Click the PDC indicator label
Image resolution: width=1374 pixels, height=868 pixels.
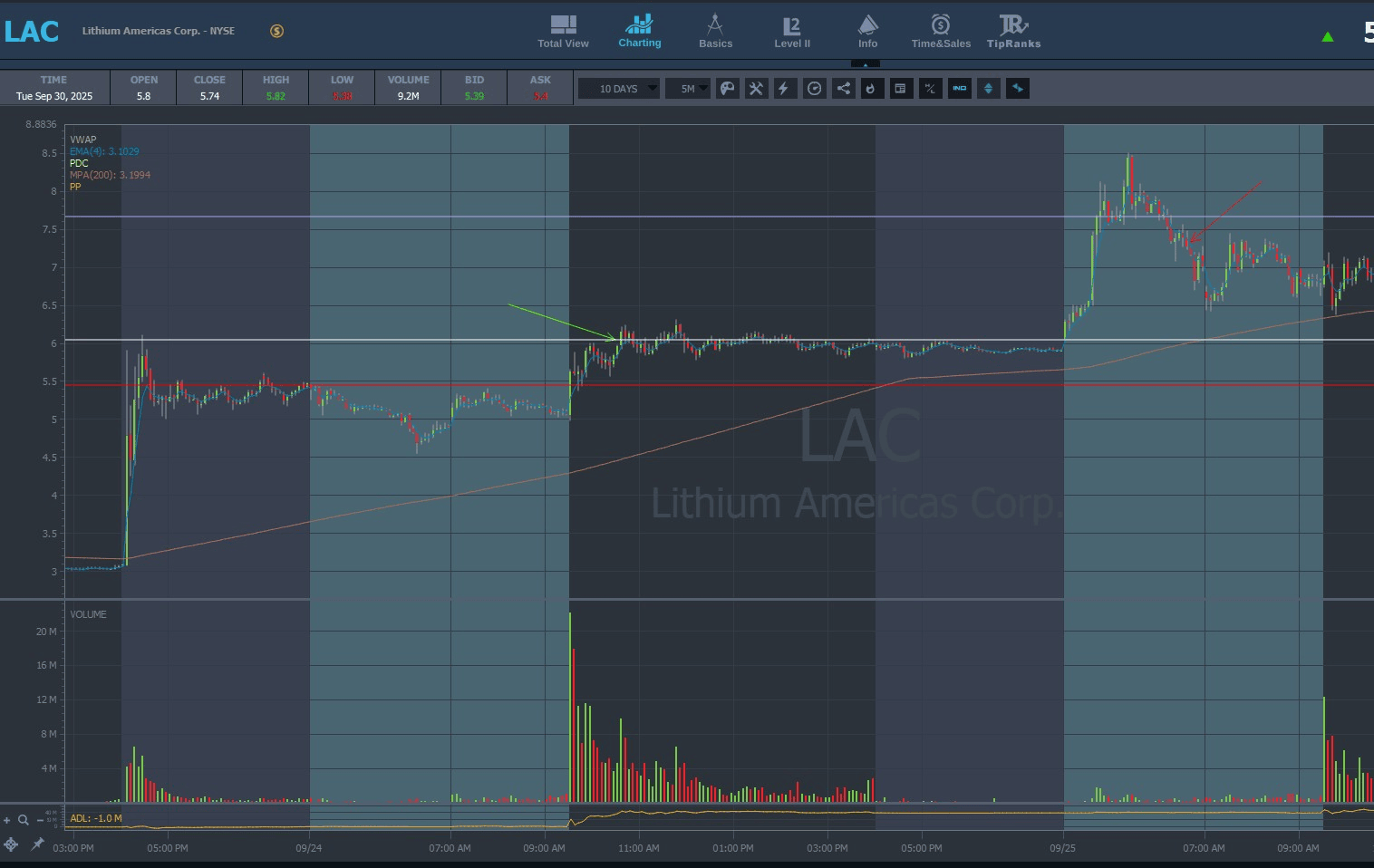click(x=80, y=163)
